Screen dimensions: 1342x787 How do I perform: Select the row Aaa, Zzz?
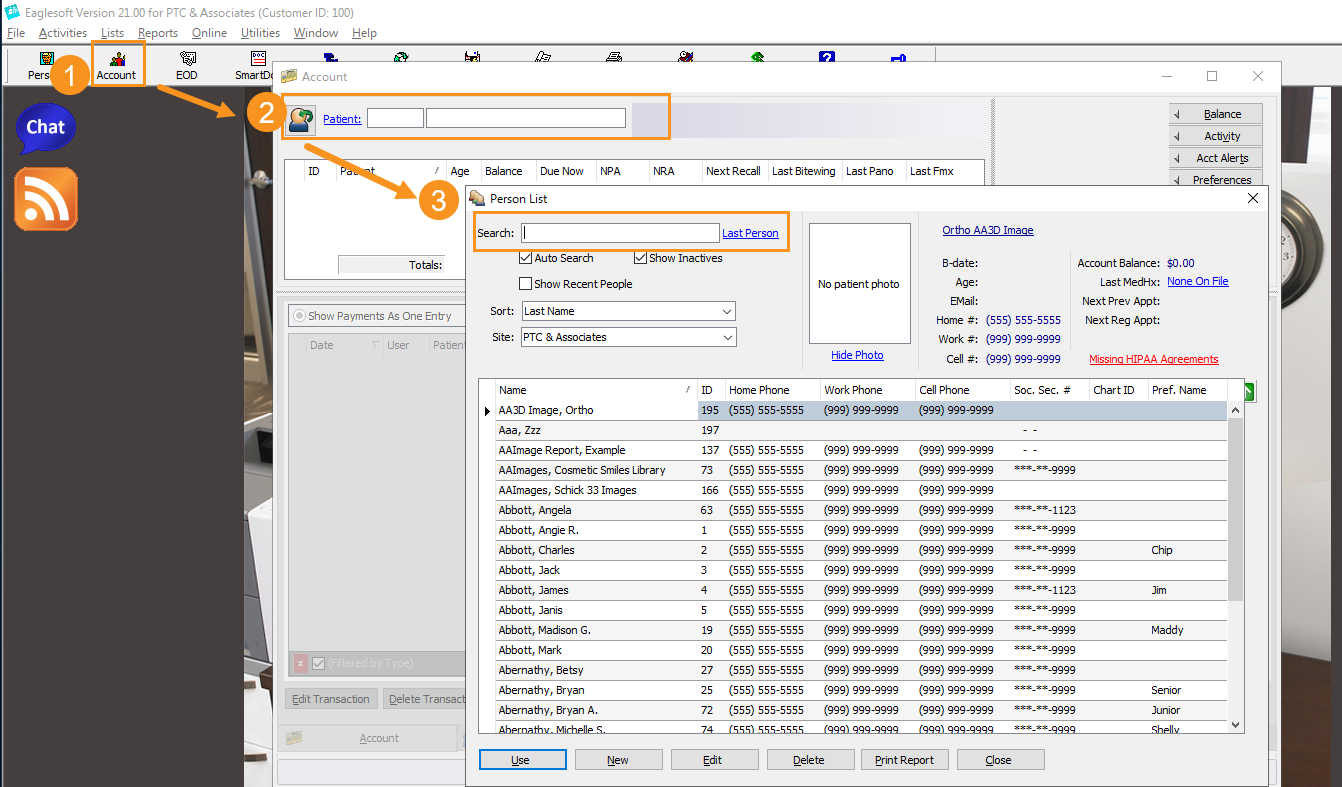coord(861,430)
